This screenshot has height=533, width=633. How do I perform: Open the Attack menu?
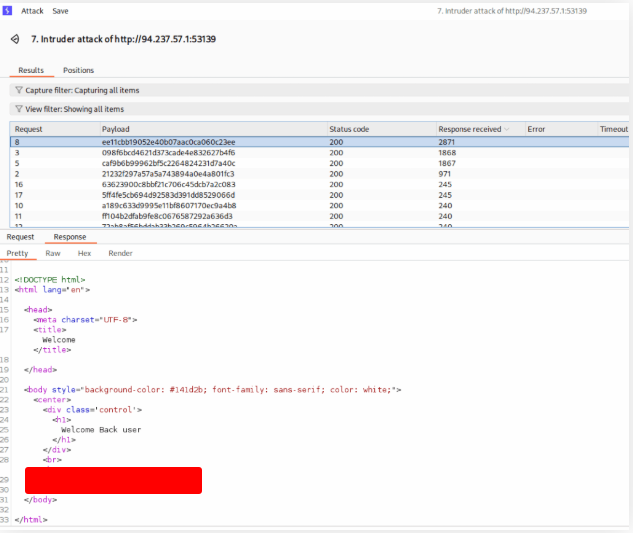click(x=32, y=10)
